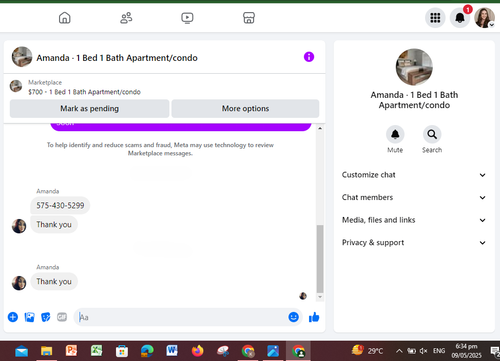Search in conversation magnifier icon
The height and width of the screenshot is (361, 500).
[x=432, y=134]
